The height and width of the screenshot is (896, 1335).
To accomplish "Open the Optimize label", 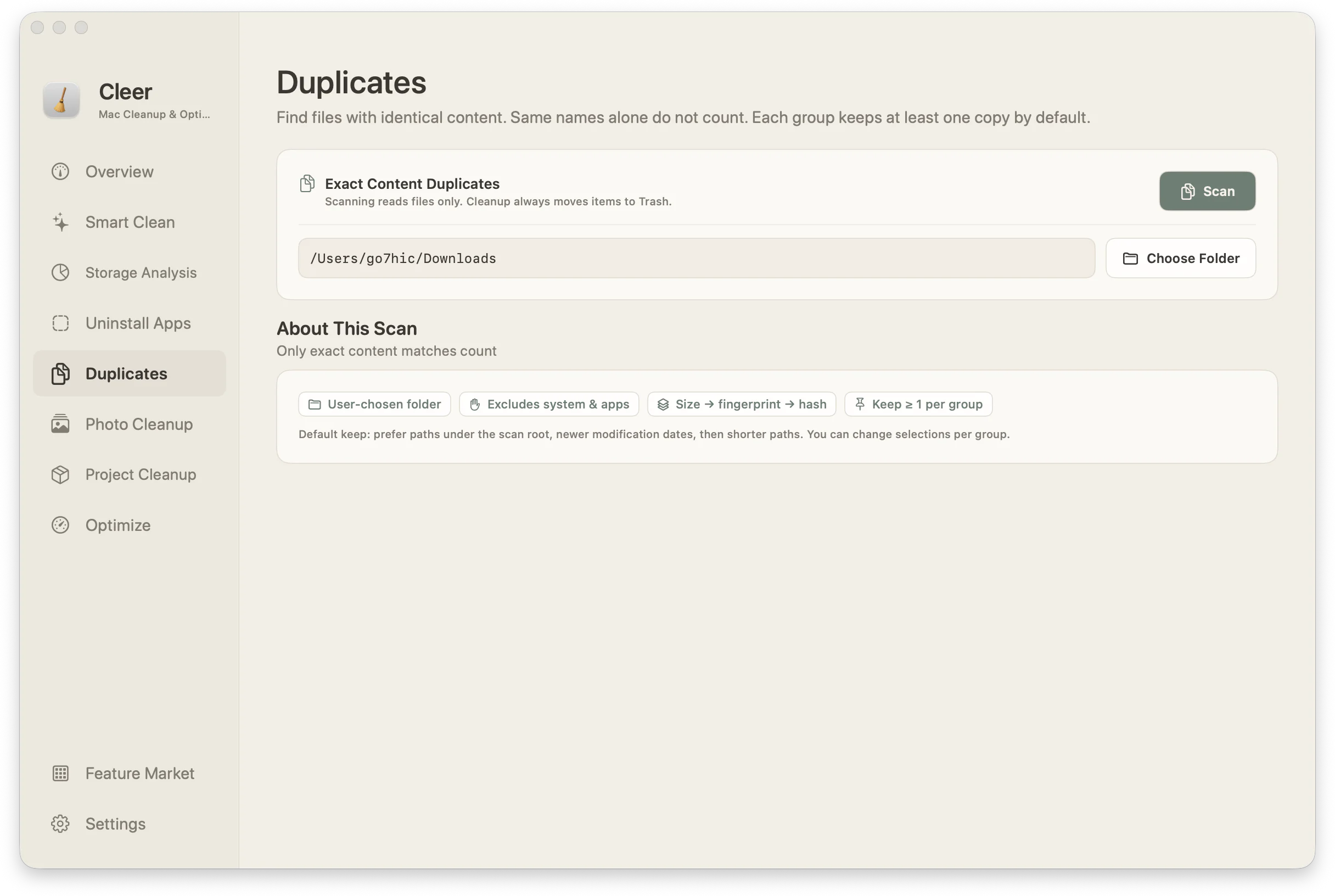I will (117, 525).
